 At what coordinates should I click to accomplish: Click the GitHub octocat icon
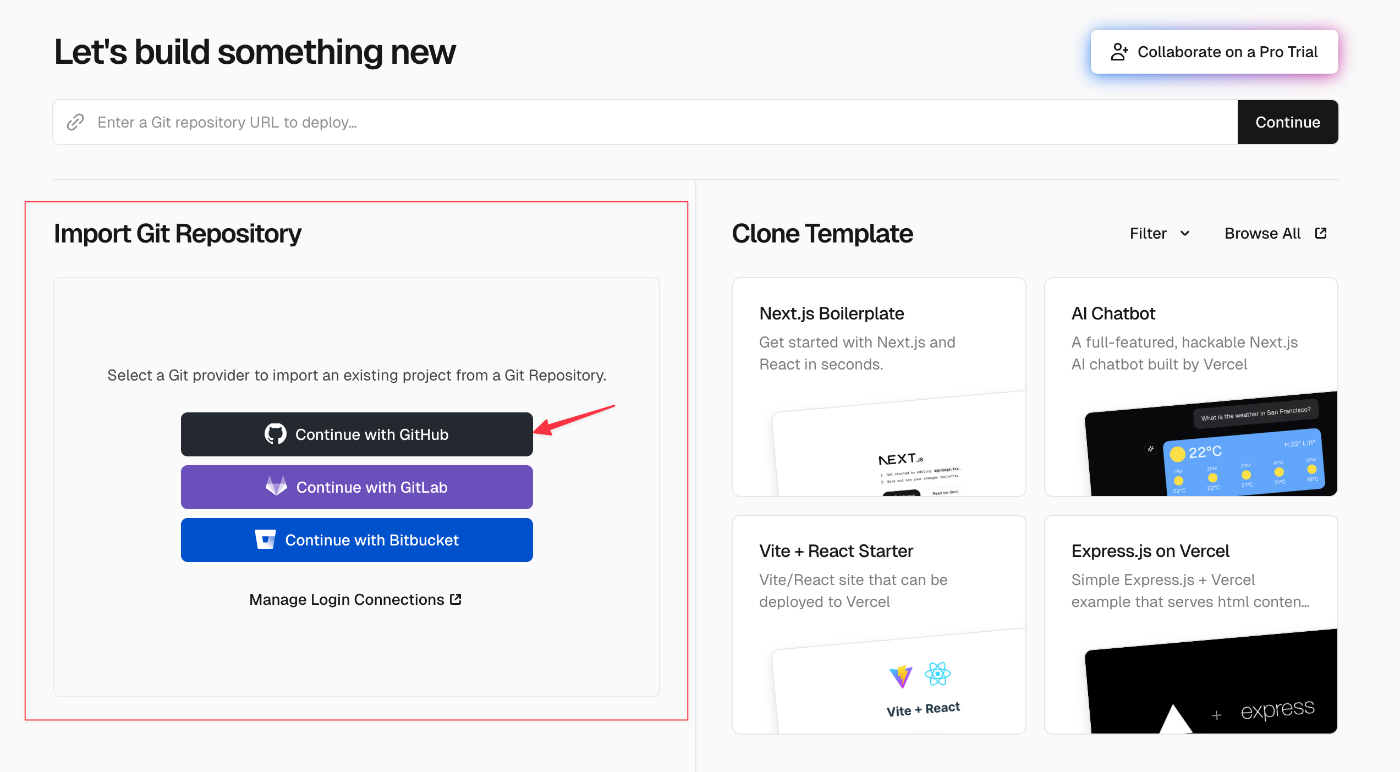tap(275, 434)
